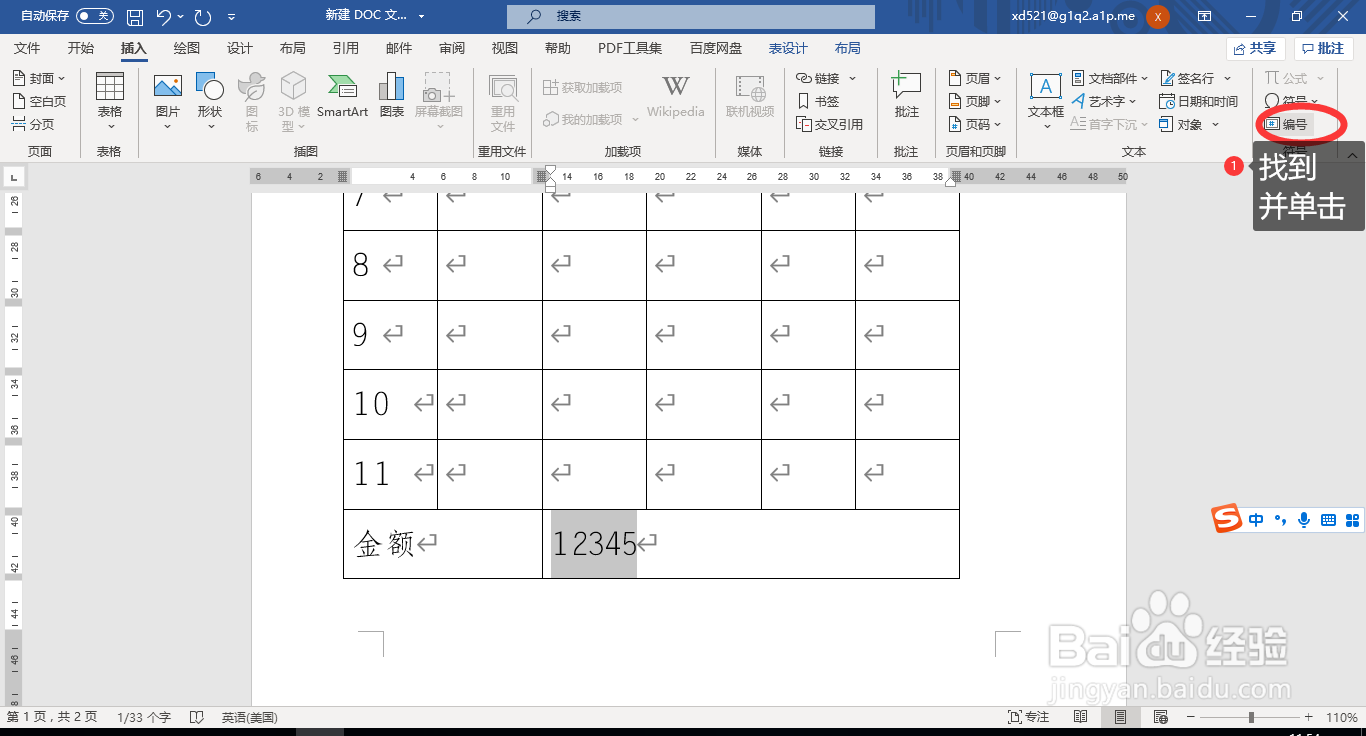The width and height of the screenshot is (1366, 736).
Task: Click into the 搜索 search box
Action: pos(691,16)
